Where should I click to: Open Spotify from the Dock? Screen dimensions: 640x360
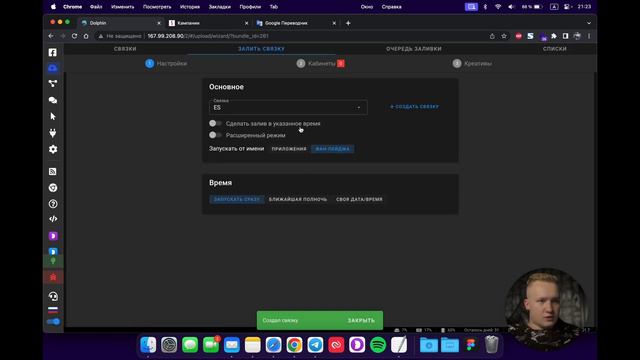(x=378, y=345)
